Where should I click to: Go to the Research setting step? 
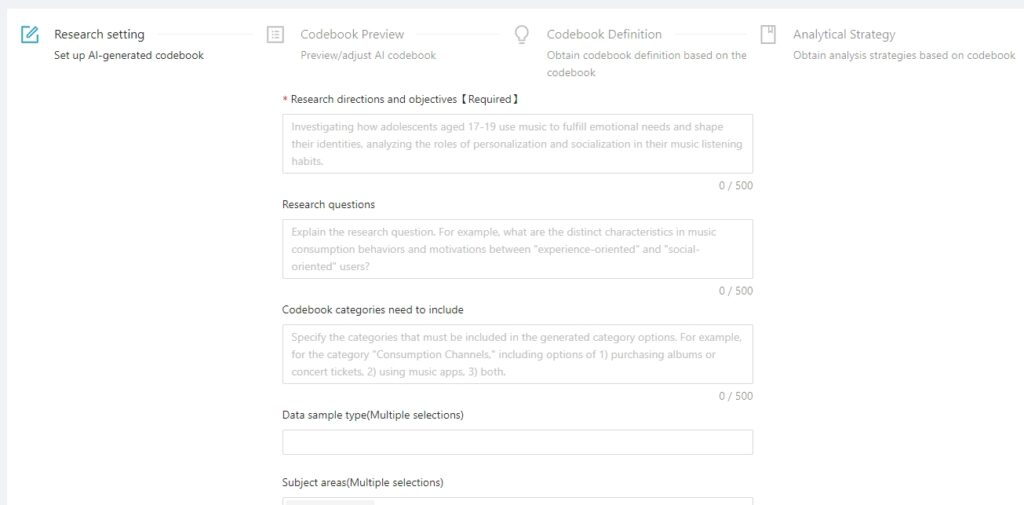tap(99, 35)
